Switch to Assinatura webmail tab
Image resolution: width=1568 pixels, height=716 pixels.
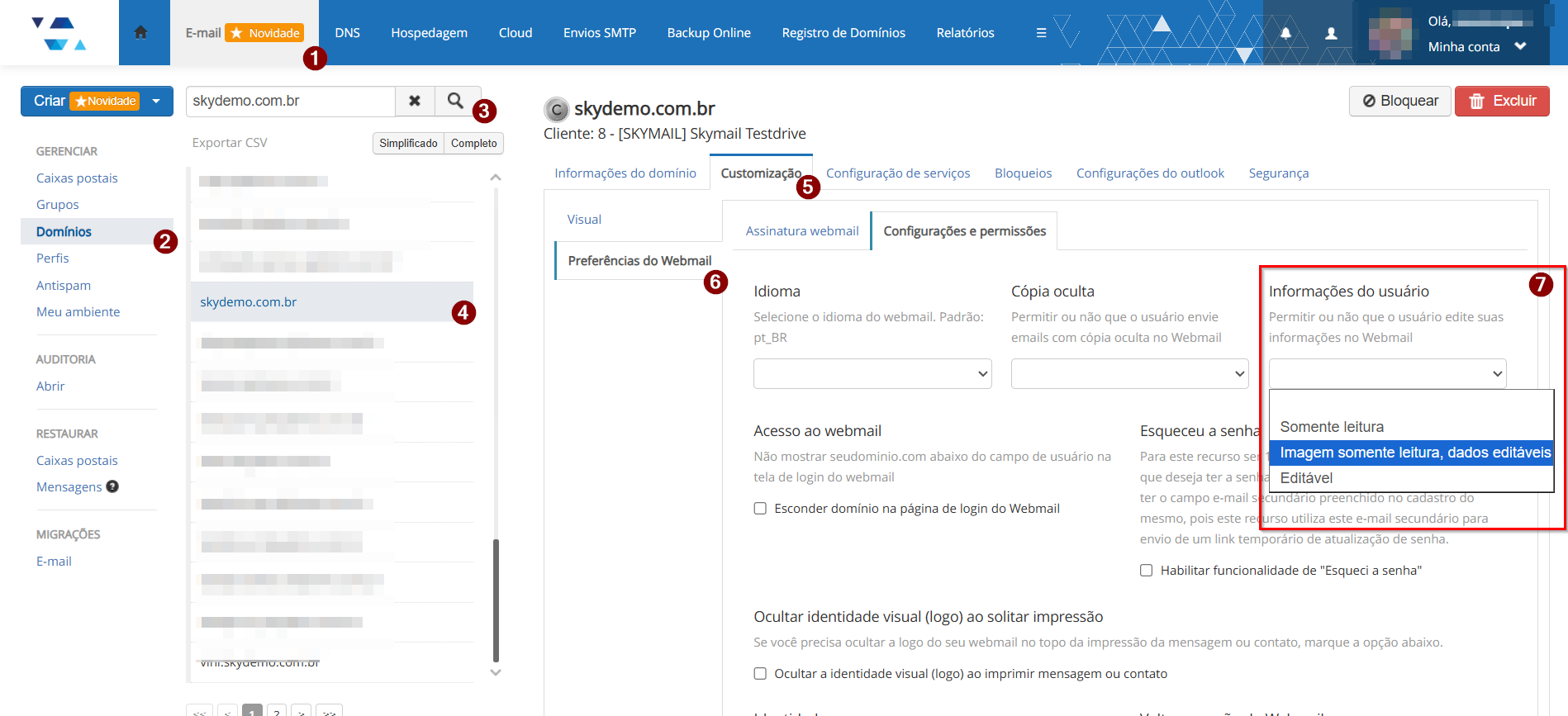(x=802, y=231)
